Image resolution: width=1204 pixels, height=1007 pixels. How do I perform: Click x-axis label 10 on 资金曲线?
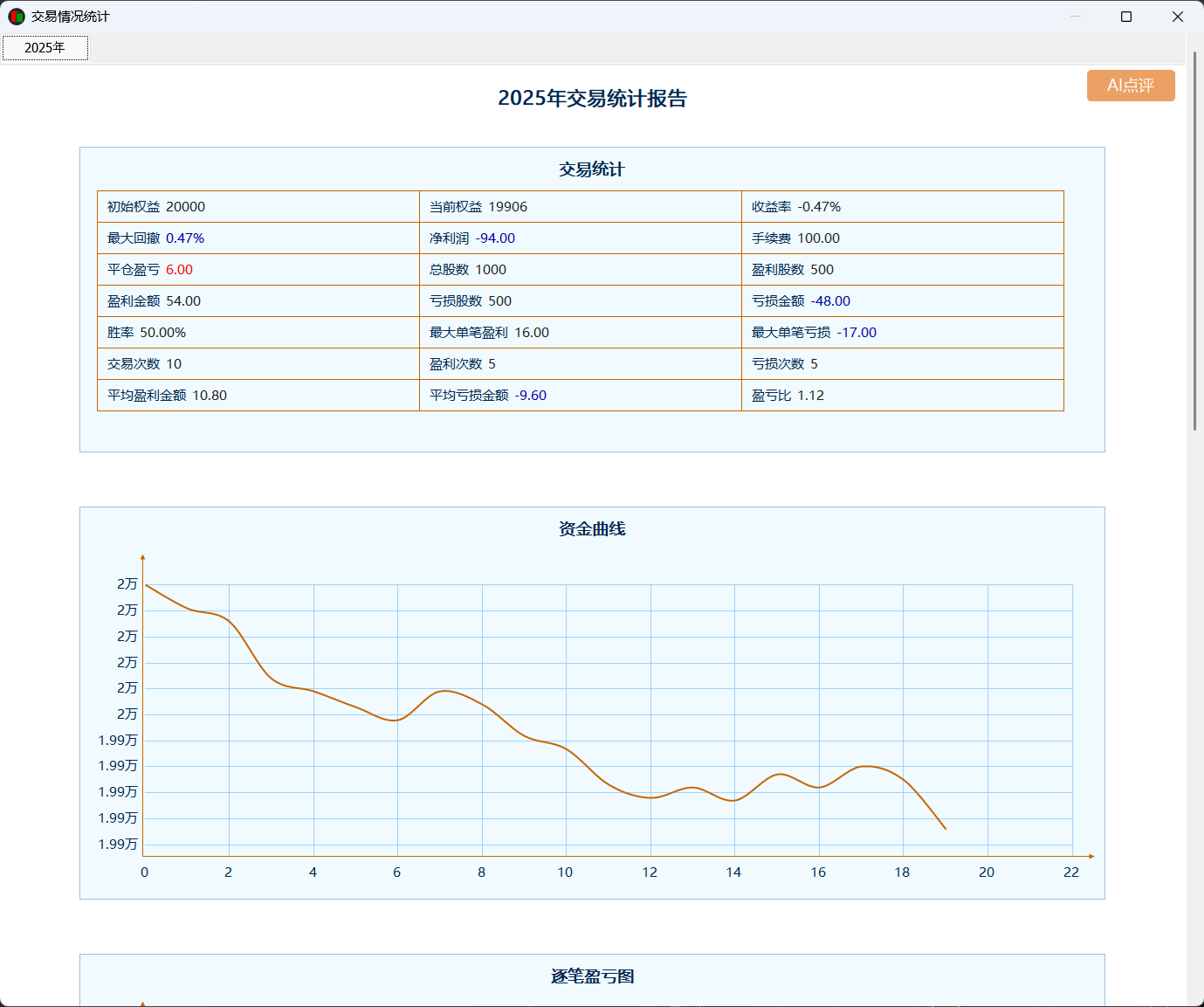pos(565,873)
